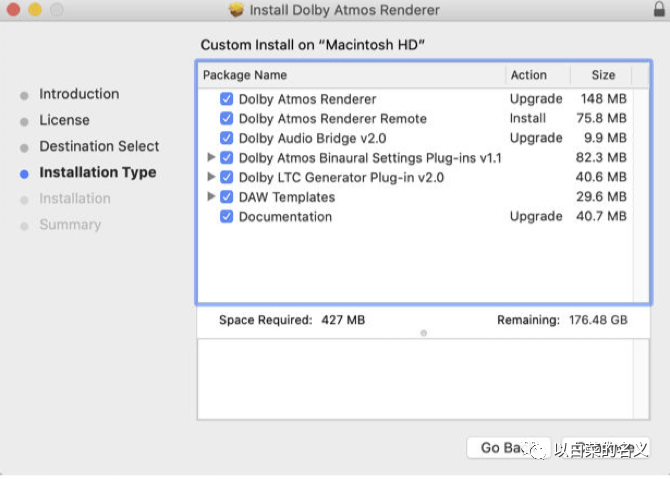
Task: Click the split-pane divider dot handle
Action: click(x=424, y=333)
